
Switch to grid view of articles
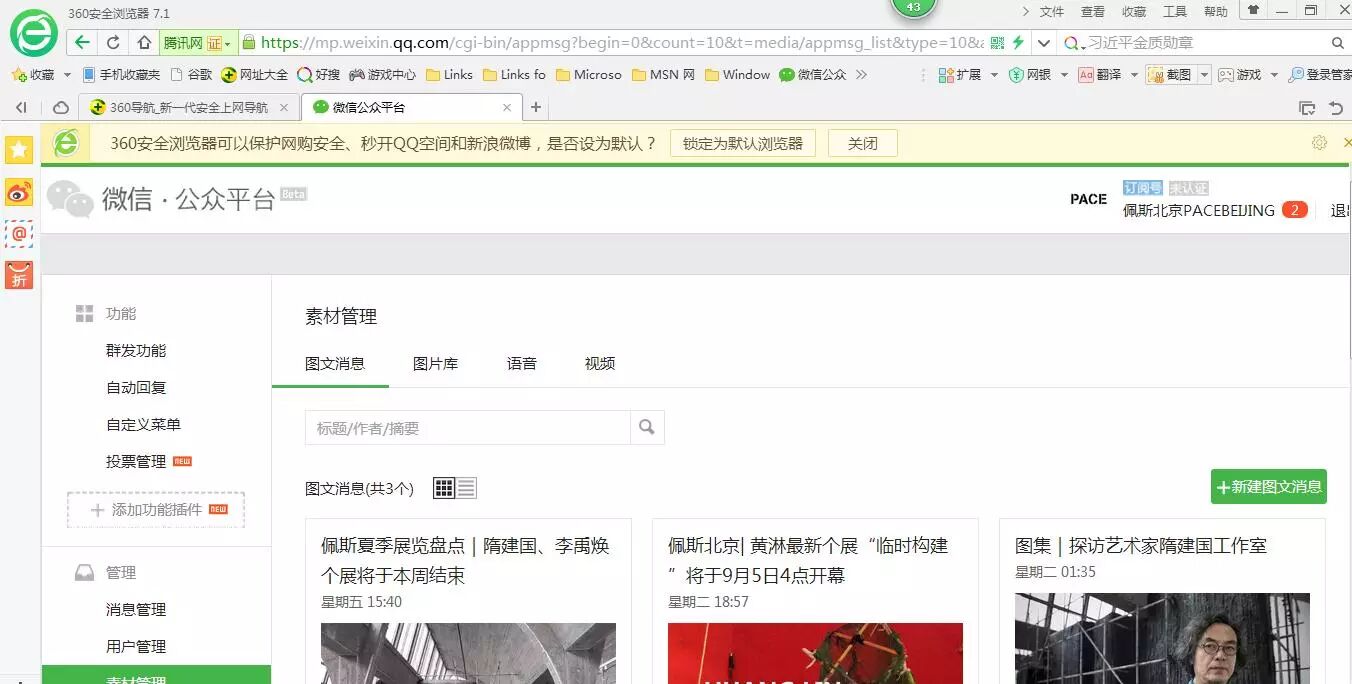(444, 488)
